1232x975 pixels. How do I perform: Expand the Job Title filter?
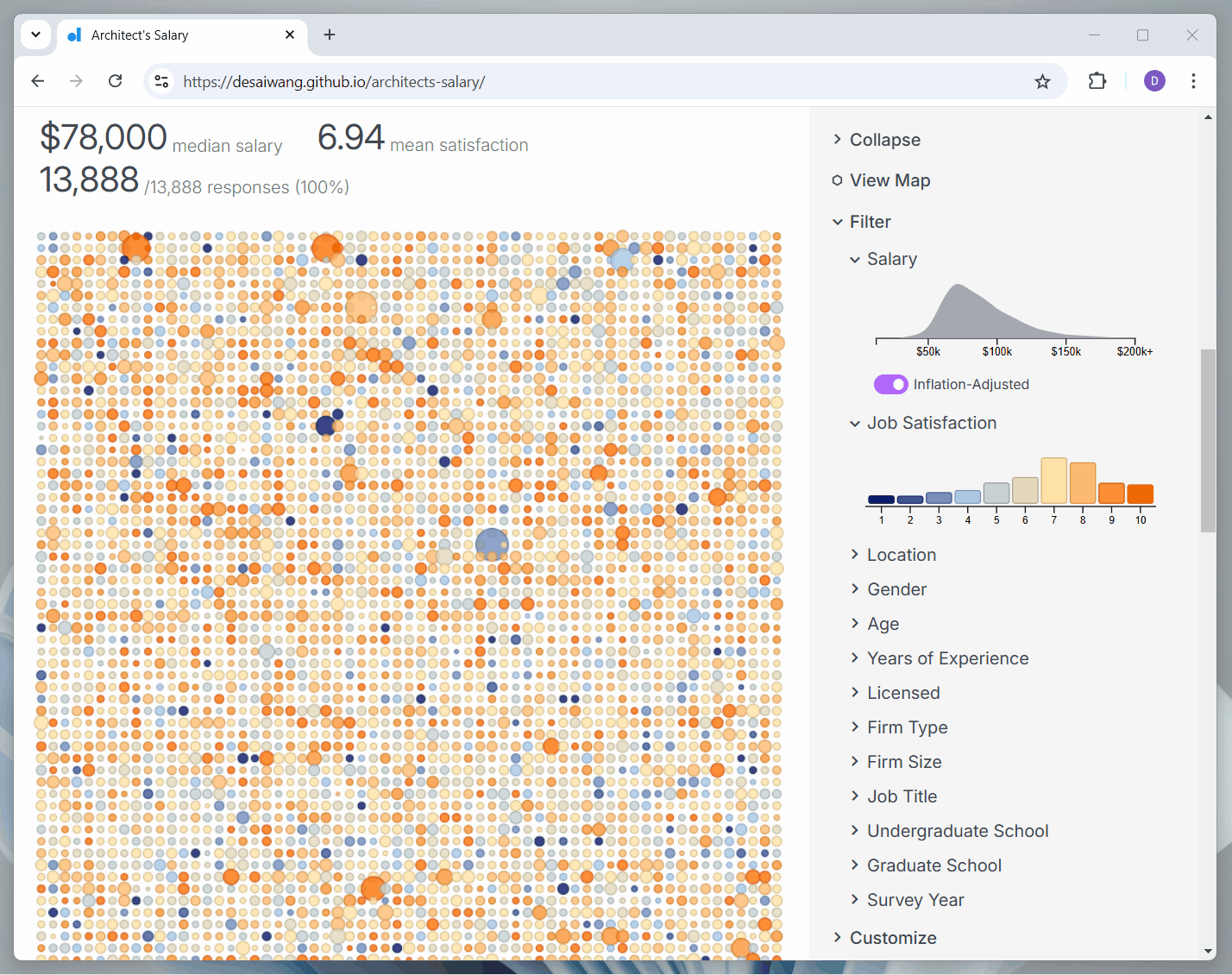tap(894, 796)
